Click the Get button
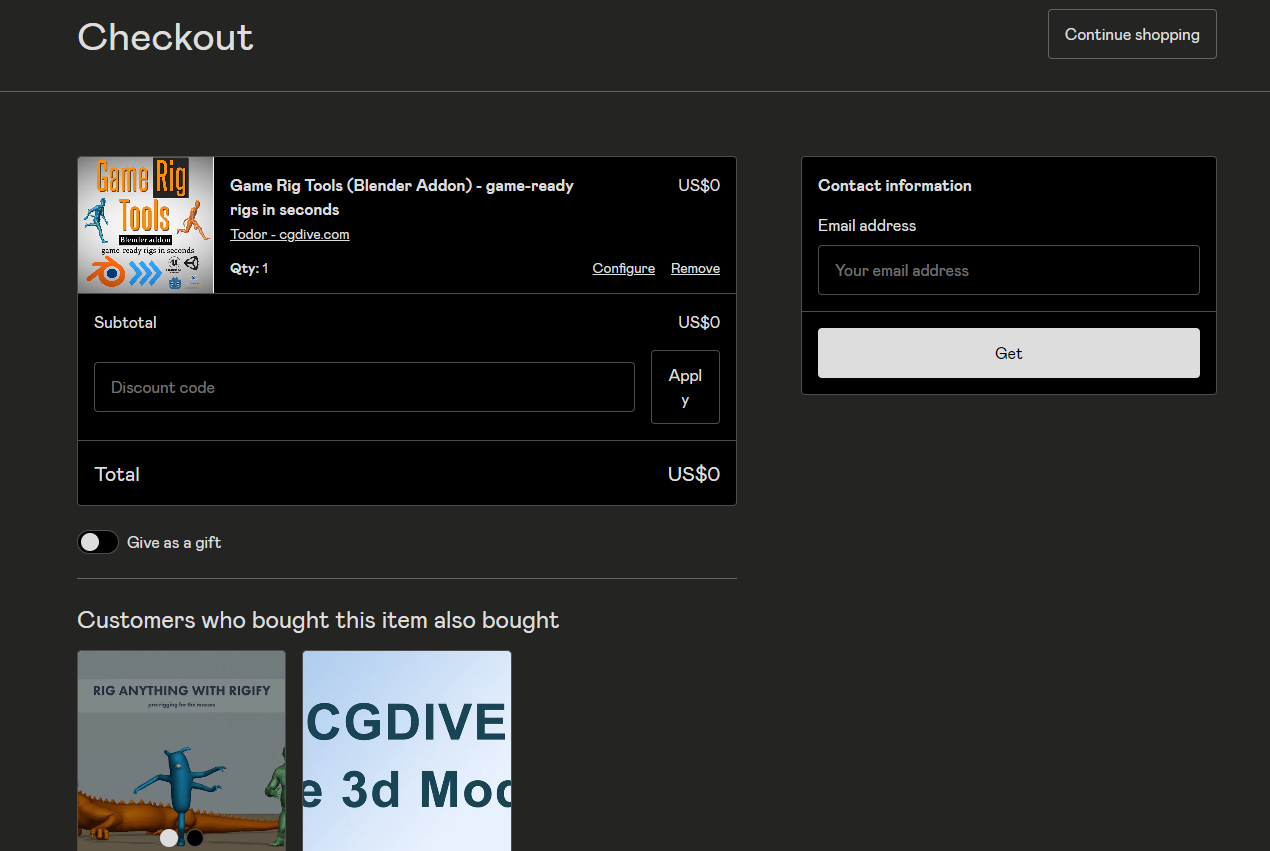Image resolution: width=1270 pixels, height=851 pixels. pos(1009,353)
